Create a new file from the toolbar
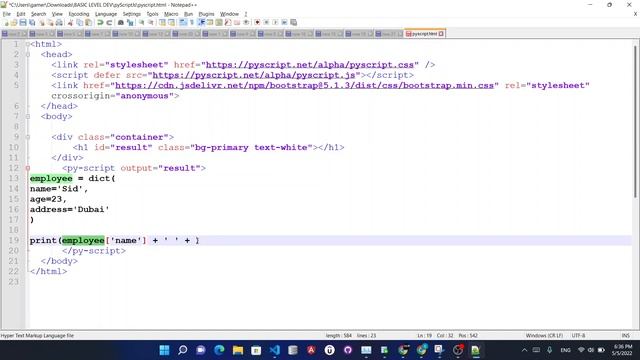Screen dimensions: 640x360 [5, 22]
